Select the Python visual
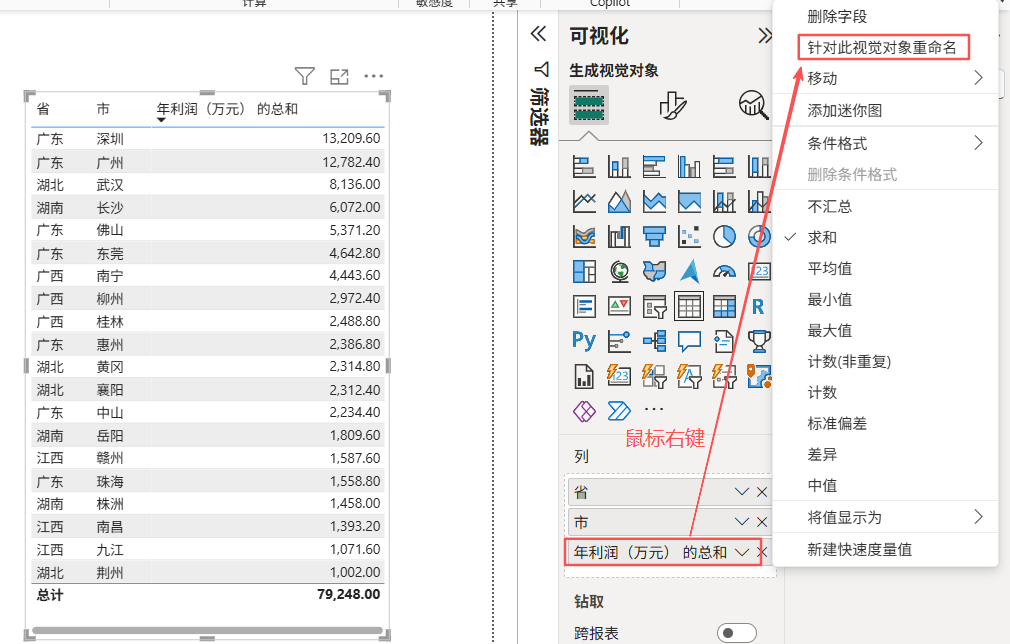 click(584, 341)
